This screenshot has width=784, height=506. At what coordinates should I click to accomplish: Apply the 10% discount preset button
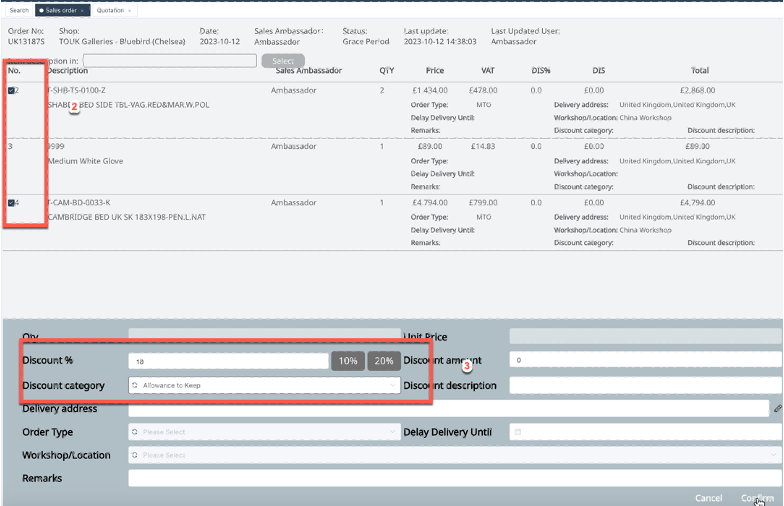348,361
